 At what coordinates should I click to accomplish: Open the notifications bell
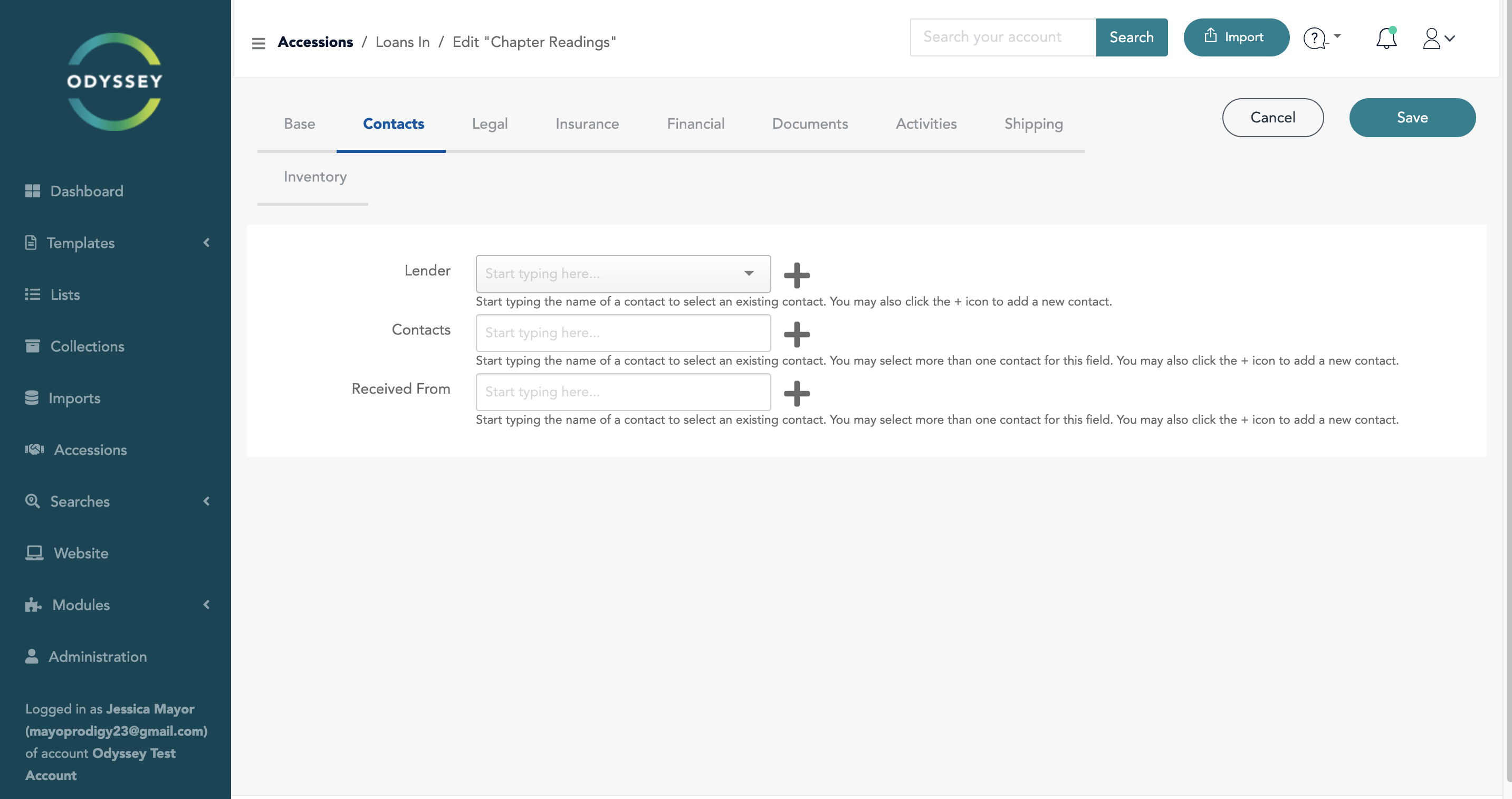point(1386,38)
